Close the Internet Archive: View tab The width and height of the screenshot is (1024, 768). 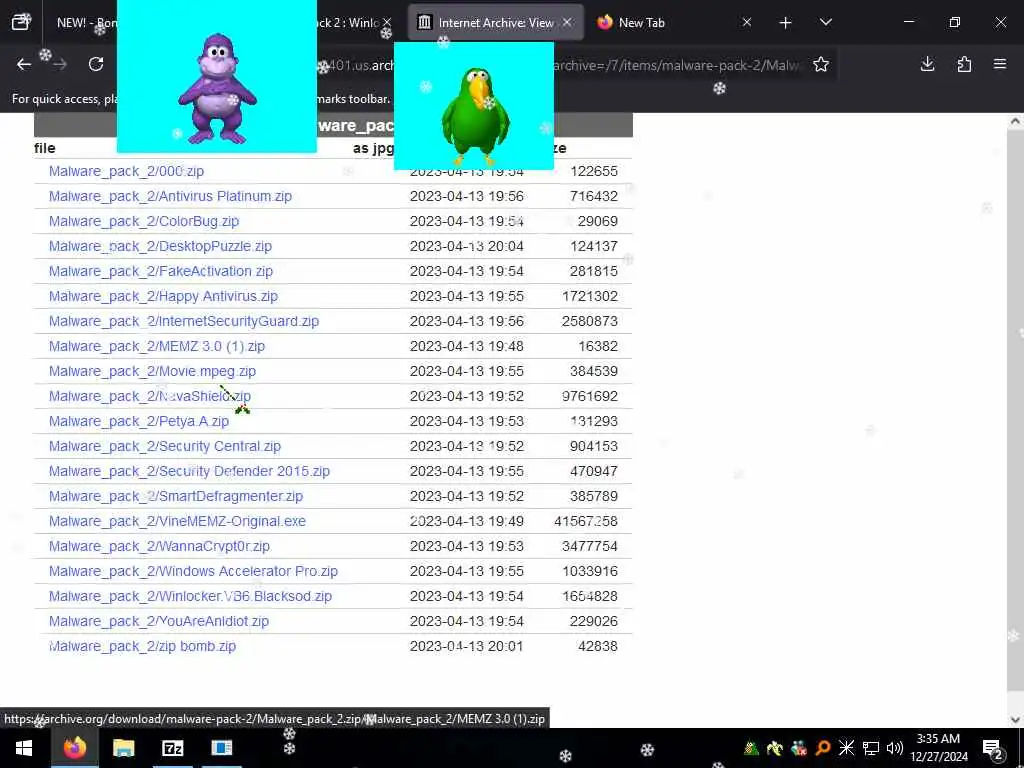(x=567, y=23)
